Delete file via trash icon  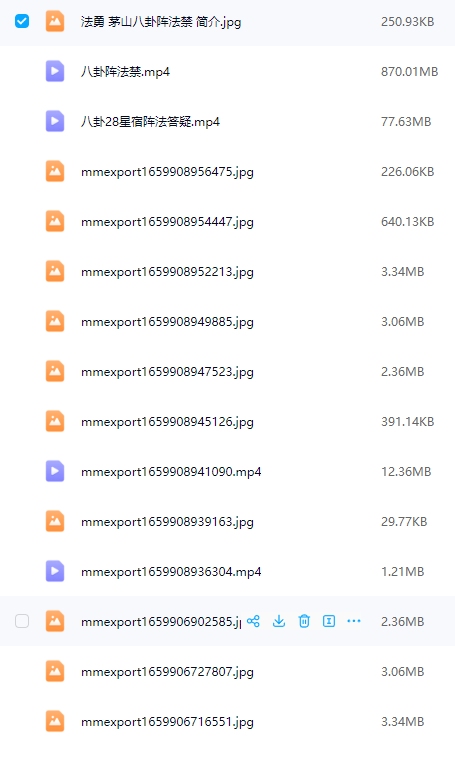(304, 621)
